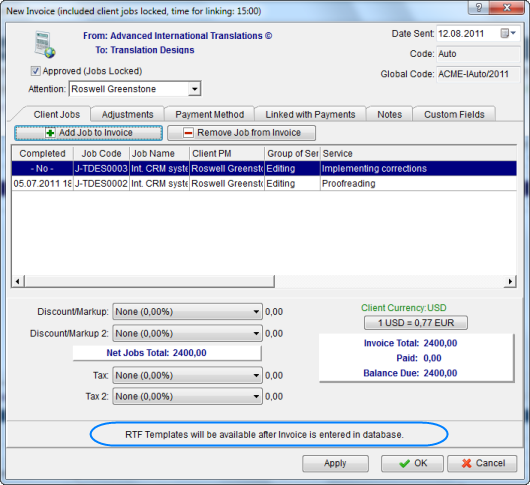Click the green checkmark OK button
This screenshot has height=485, width=530.
click(x=412, y=463)
